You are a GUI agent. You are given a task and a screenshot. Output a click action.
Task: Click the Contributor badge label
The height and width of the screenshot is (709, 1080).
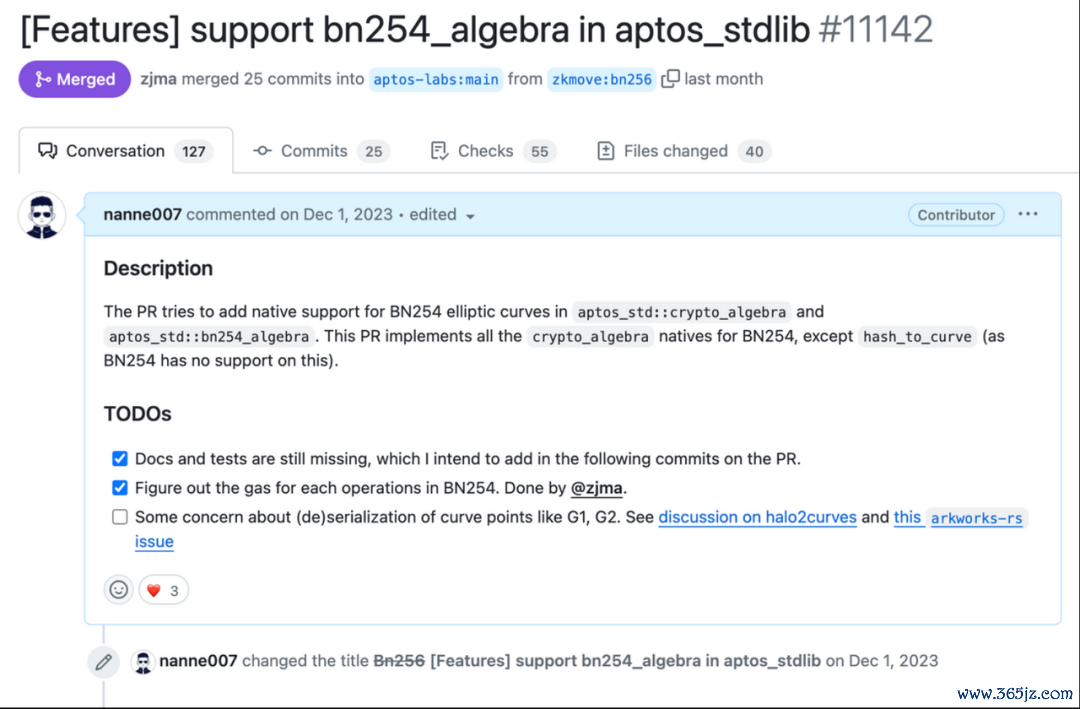coord(956,215)
